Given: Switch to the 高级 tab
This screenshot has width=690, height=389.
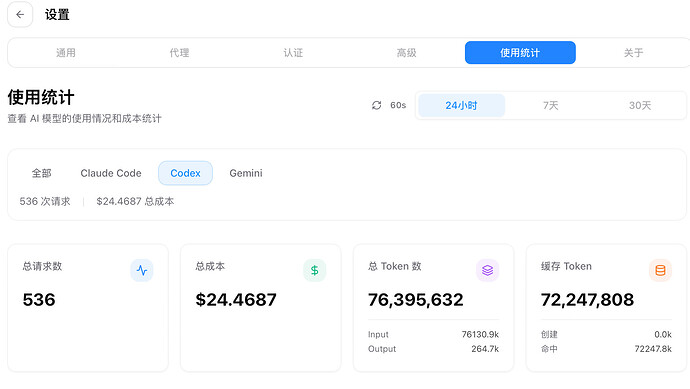Looking at the screenshot, I should click(x=406, y=53).
